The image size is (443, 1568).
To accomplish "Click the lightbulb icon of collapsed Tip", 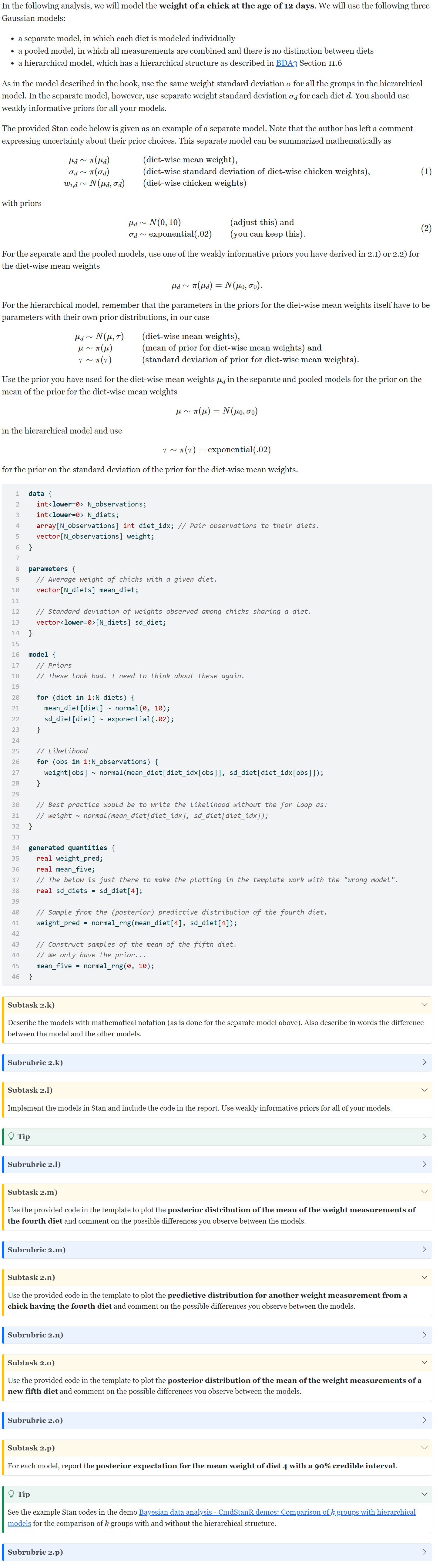I will 11,1136.
